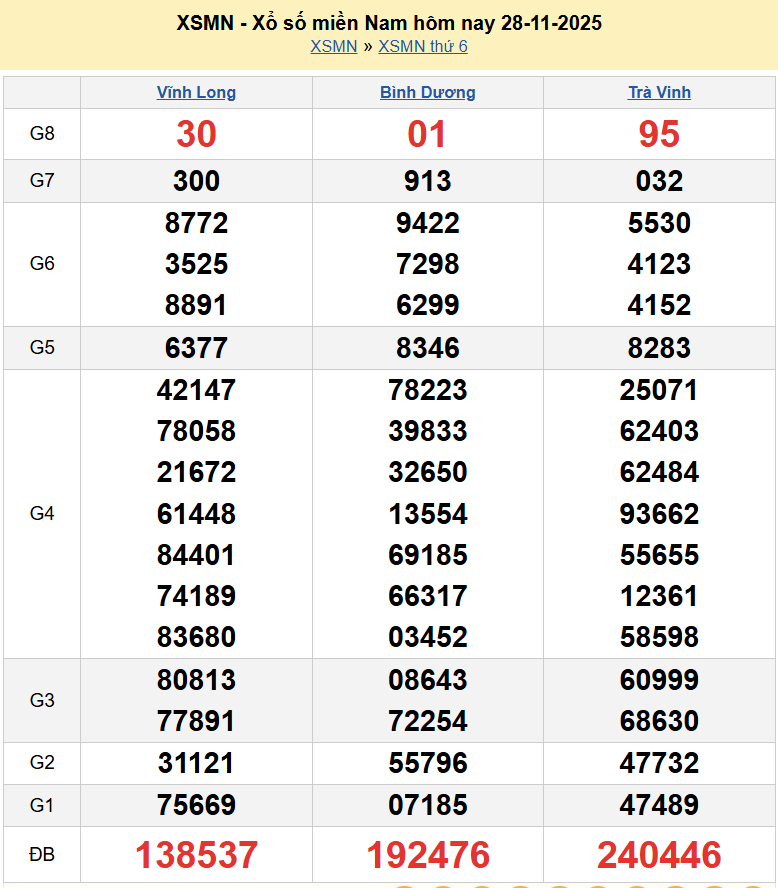778x888 pixels.
Task: Select Vĩnh Long G1 number 75669
Action: coord(196,805)
